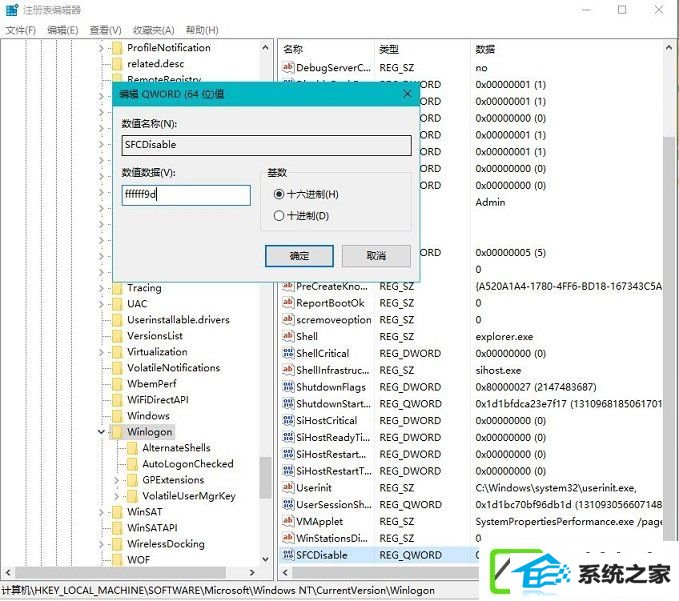Select the WinStationsDi... value icon
Image resolution: width=679 pixels, height=601 pixels.
288,538
